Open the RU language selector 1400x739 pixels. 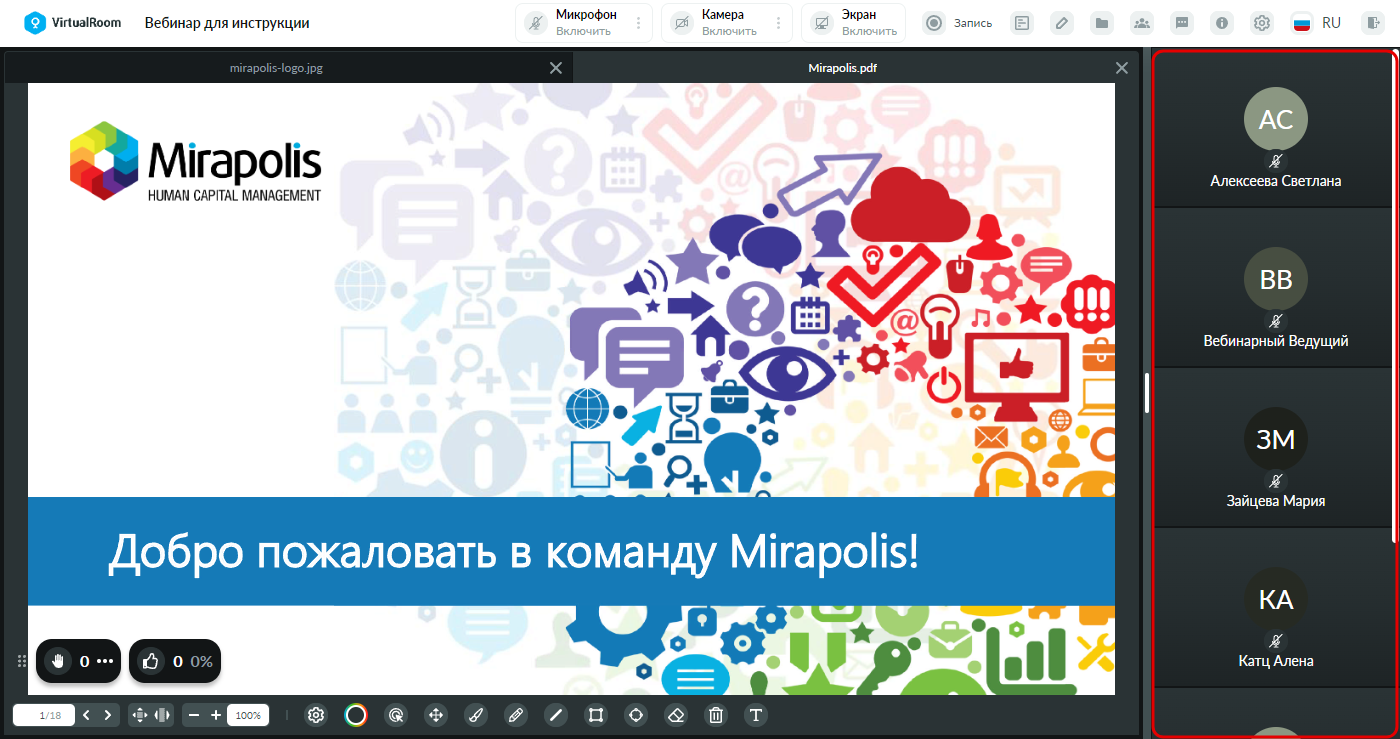click(x=1317, y=23)
